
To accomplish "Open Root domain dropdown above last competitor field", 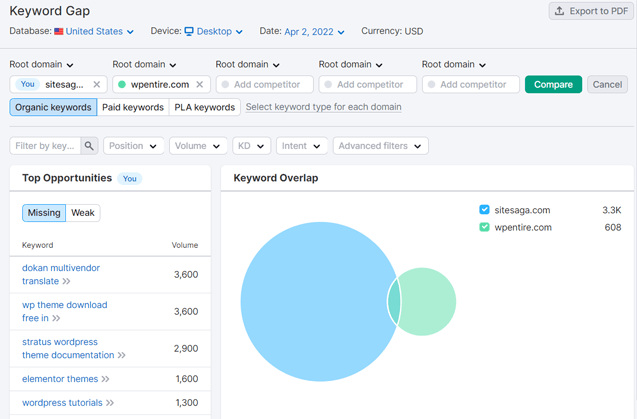I will pyautogui.click(x=453, y=65).
